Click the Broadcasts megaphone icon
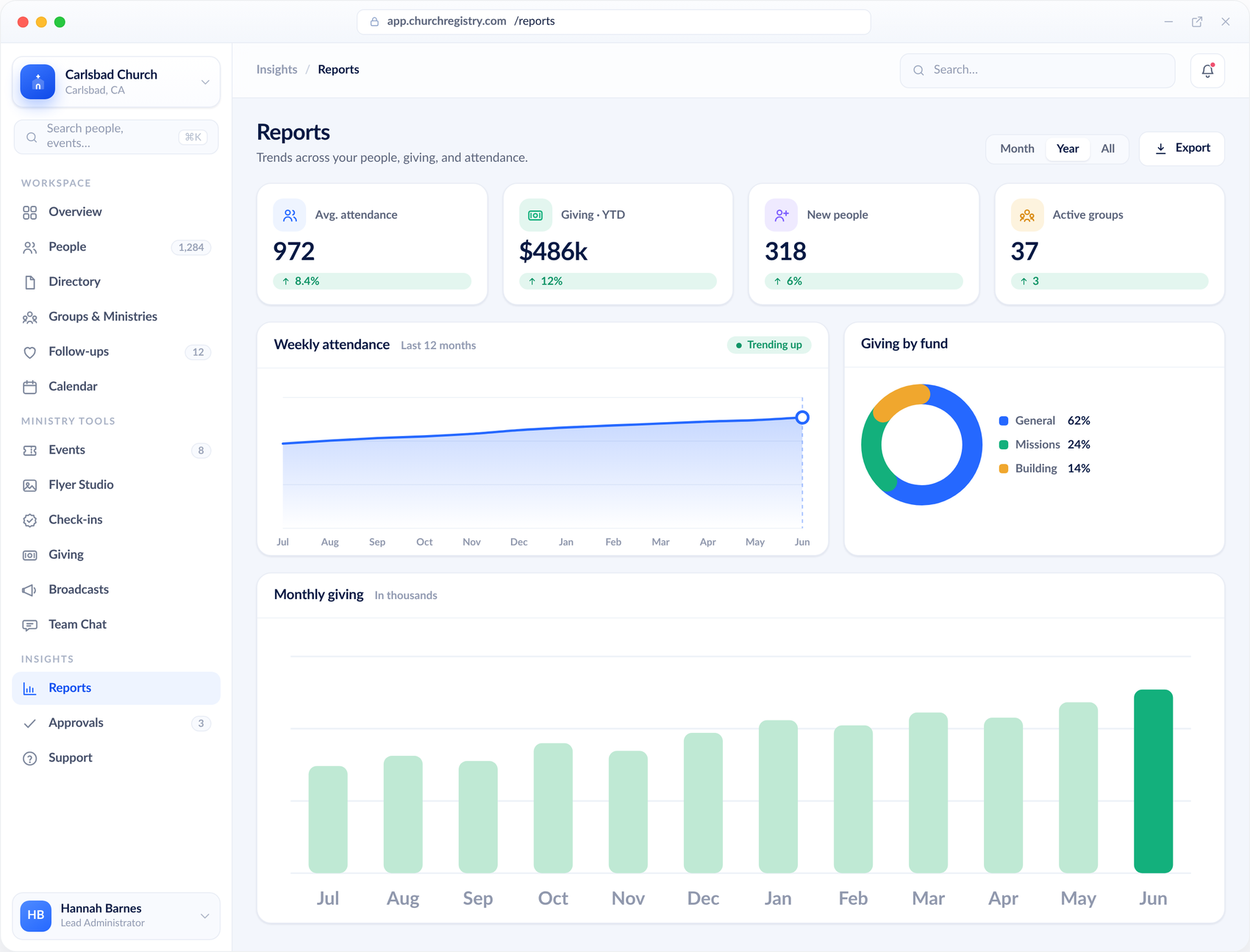1250x952 pixels. [29, 590]
